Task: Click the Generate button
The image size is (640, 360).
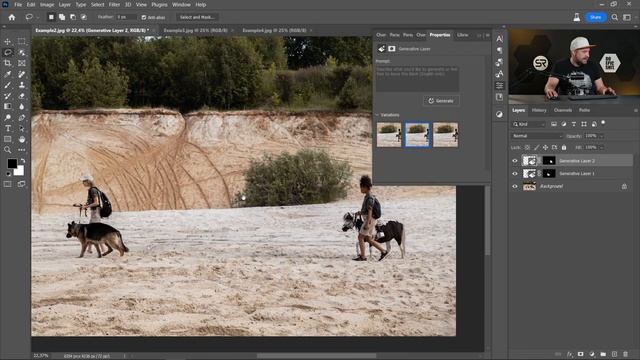Action: click(441, 101)
